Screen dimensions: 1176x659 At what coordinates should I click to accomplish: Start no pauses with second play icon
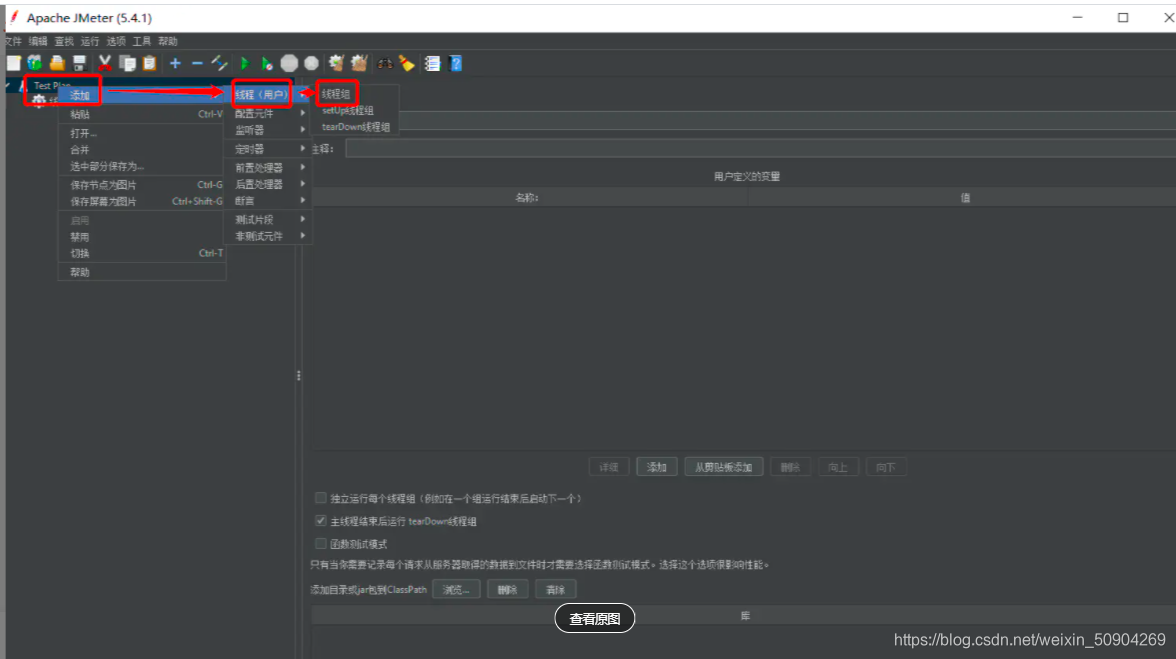pyautogui.click(x=266, y=63)
